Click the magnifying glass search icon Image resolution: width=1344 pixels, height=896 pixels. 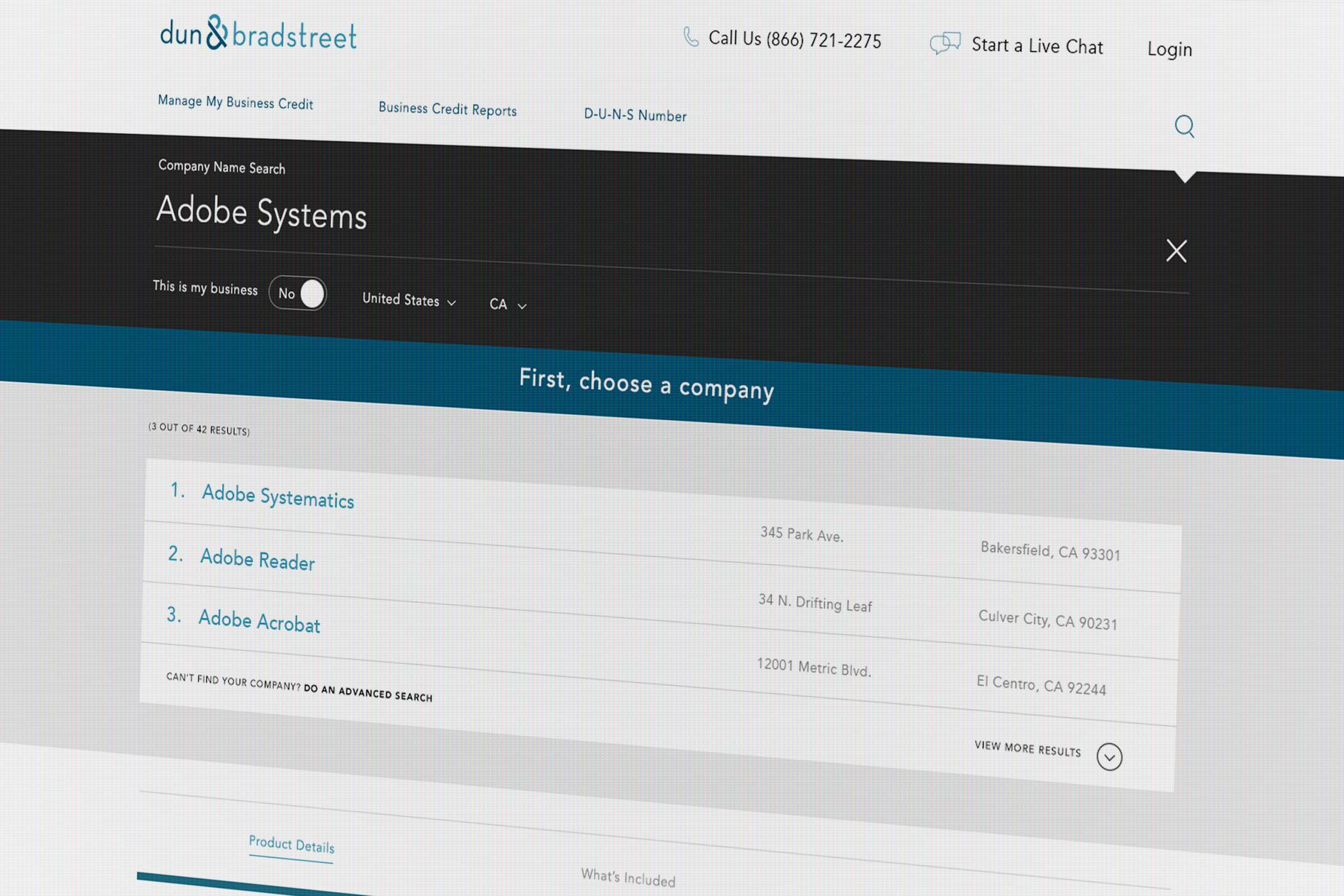tap(1184, 126)
